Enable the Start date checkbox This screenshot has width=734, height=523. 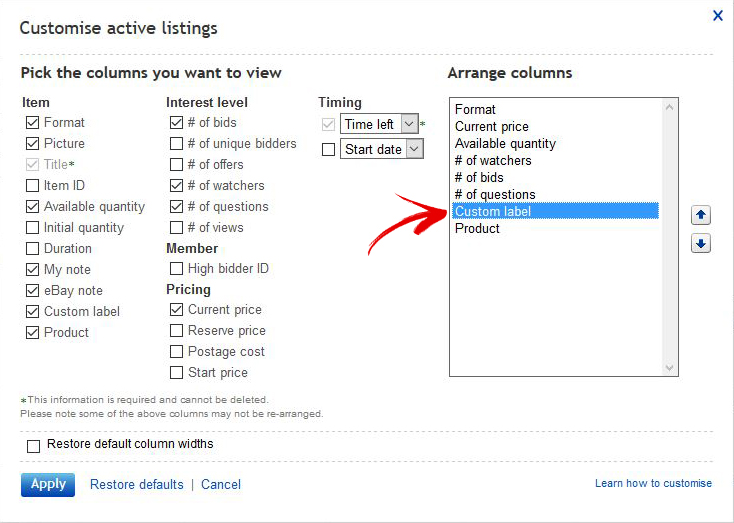click(x=329, y=149)
